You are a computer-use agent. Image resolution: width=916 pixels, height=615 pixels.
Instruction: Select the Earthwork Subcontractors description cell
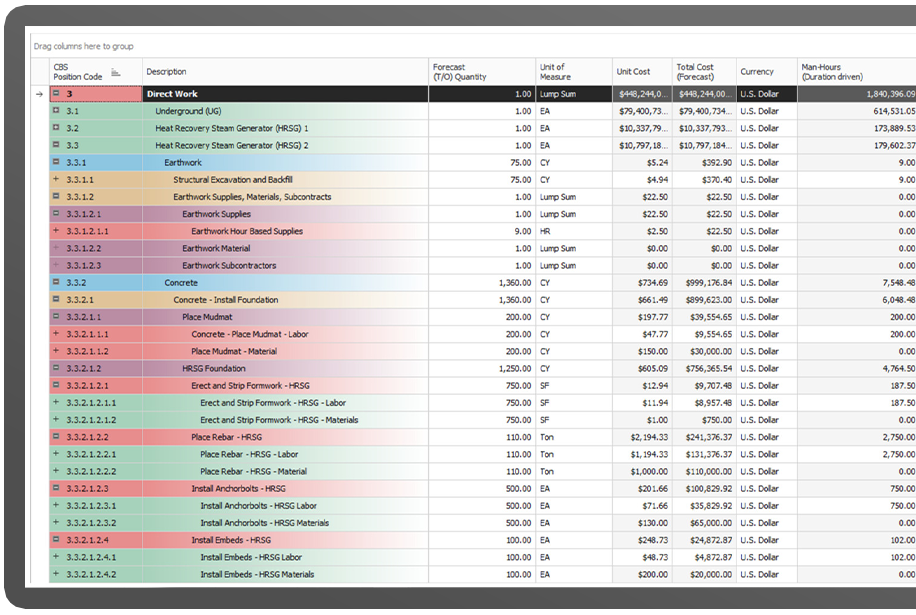(285, 265)
